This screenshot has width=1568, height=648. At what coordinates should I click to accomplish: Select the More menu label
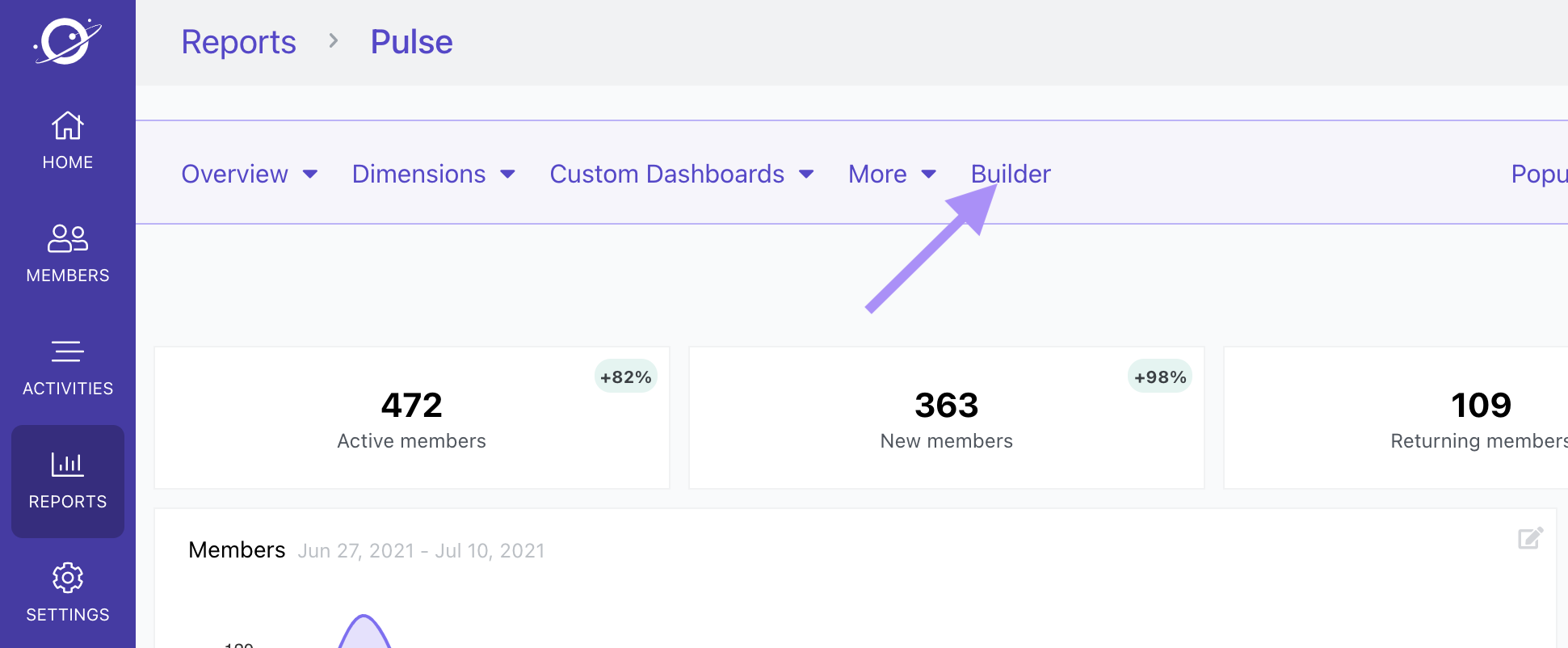pyautogui.click(x=877, y=174)
